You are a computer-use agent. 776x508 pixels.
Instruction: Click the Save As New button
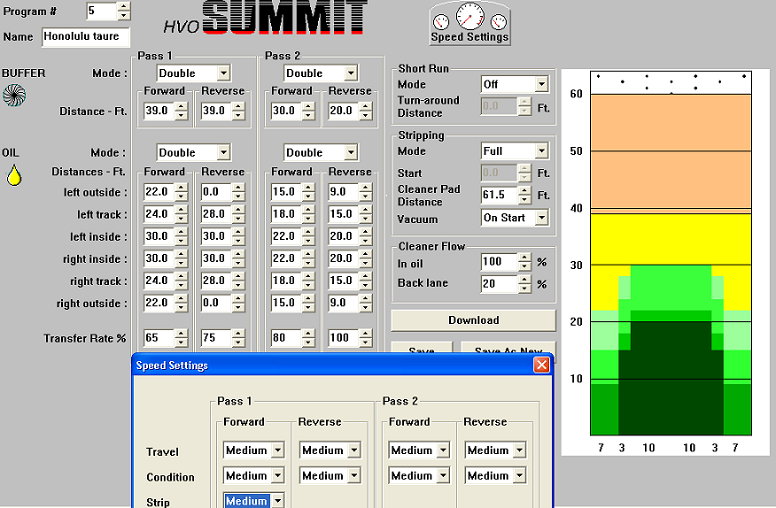[508, 348]
